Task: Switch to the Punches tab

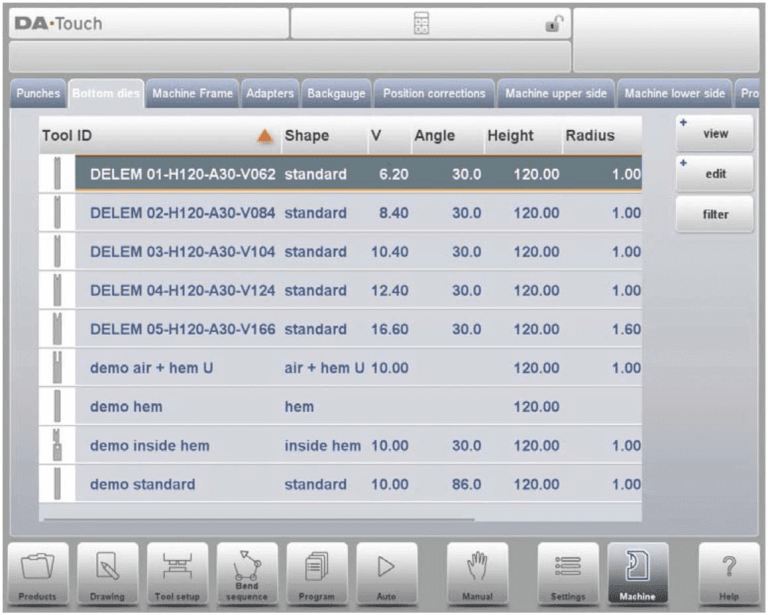Action: pyautogui.click(x=38, y=93)
